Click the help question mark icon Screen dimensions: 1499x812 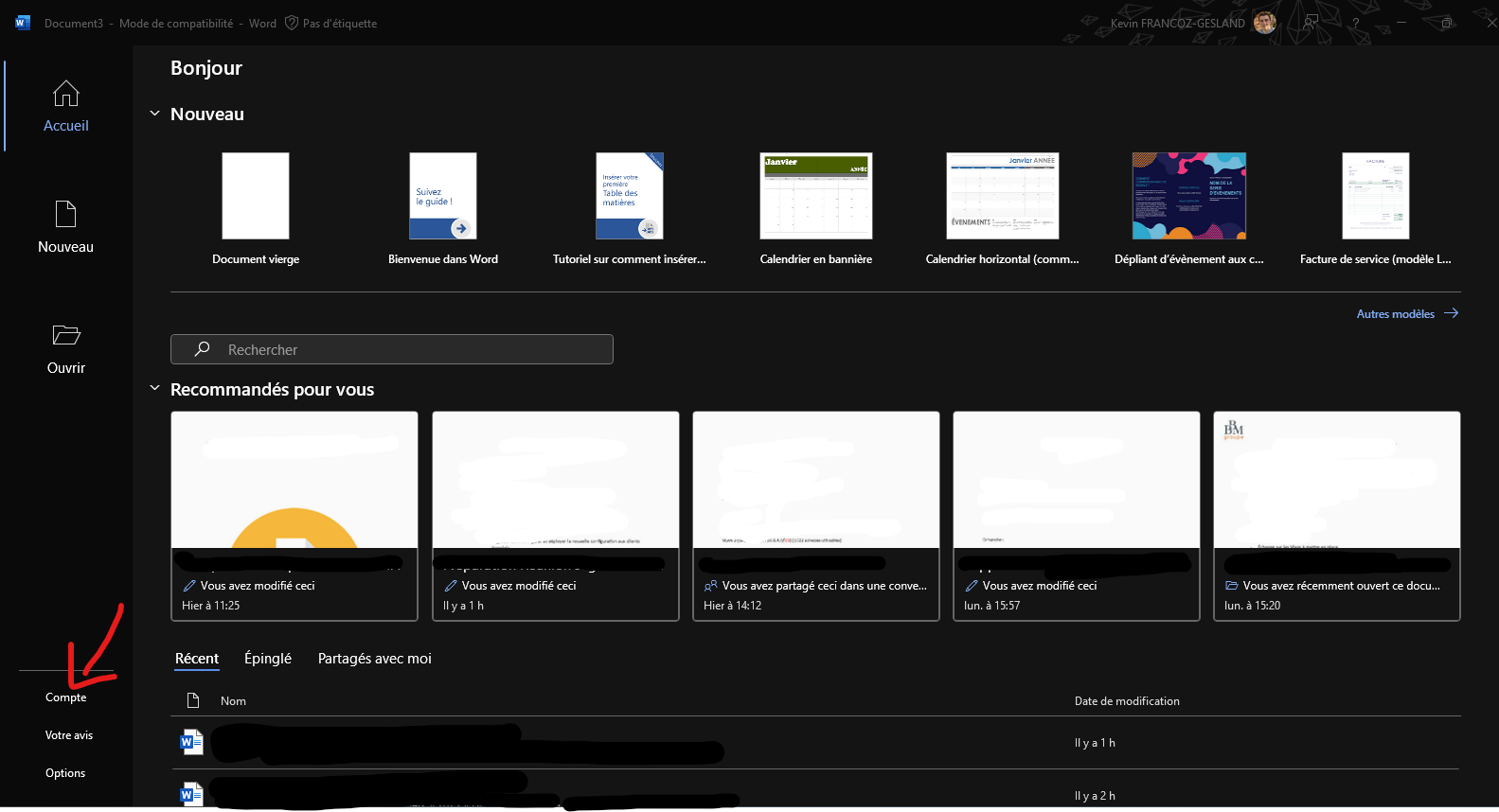(1355, 23)
